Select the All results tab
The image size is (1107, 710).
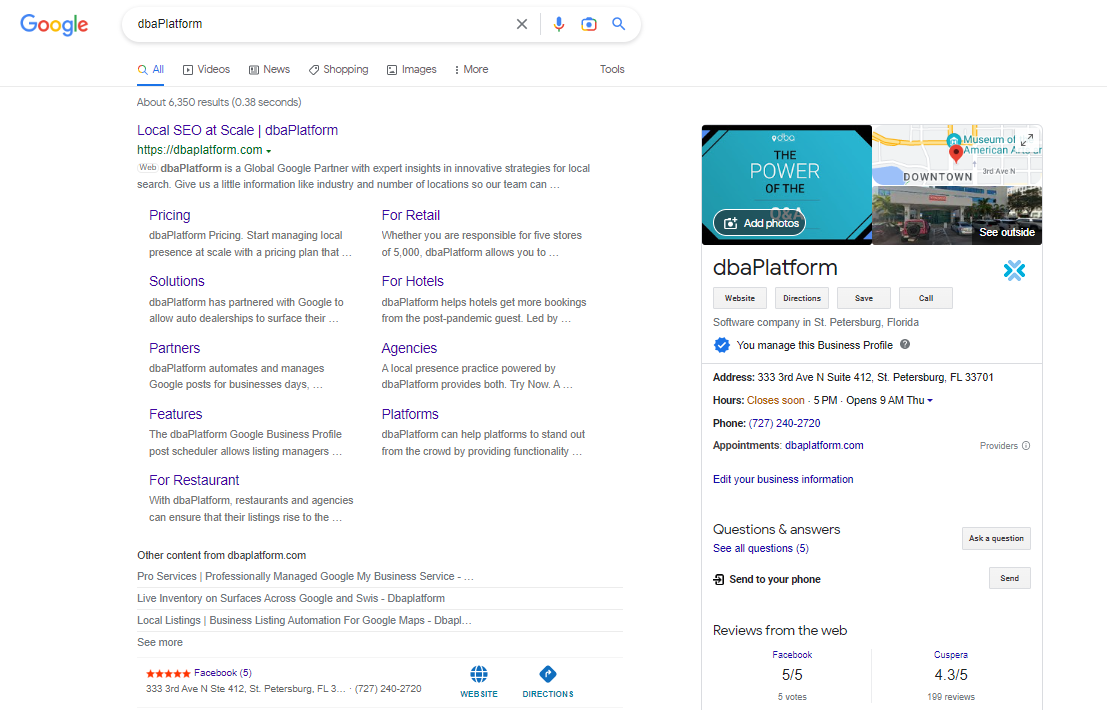[150, 69]
